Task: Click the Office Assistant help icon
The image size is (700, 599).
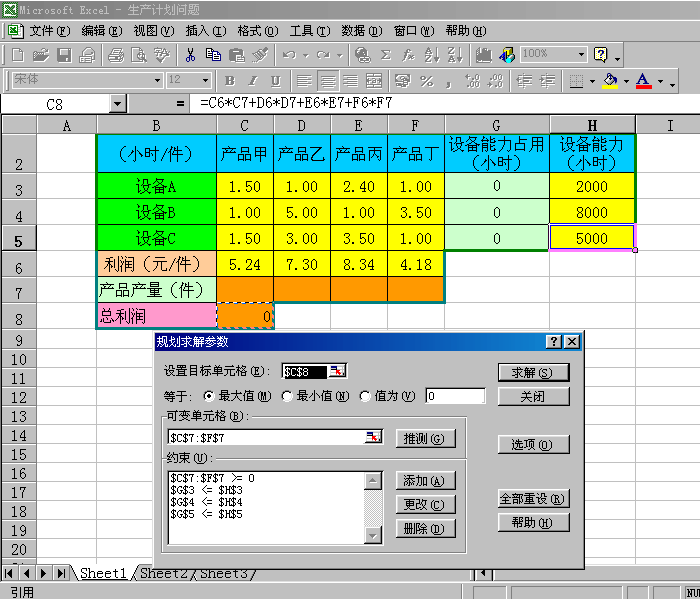Action: click(x=601, y=55)
